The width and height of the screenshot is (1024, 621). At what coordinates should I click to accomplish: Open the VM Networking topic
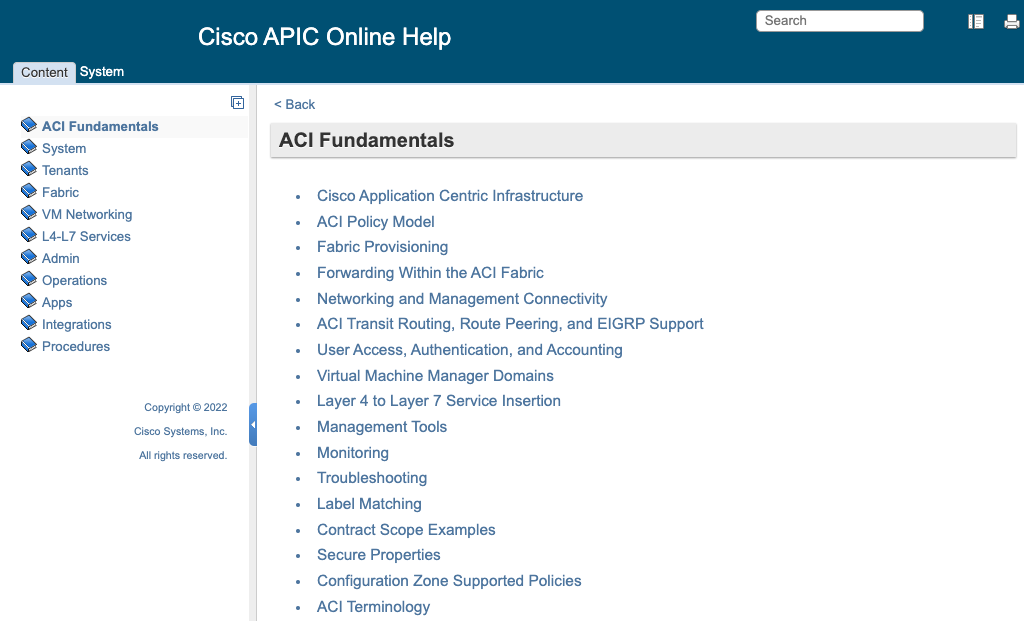[87, 214]
